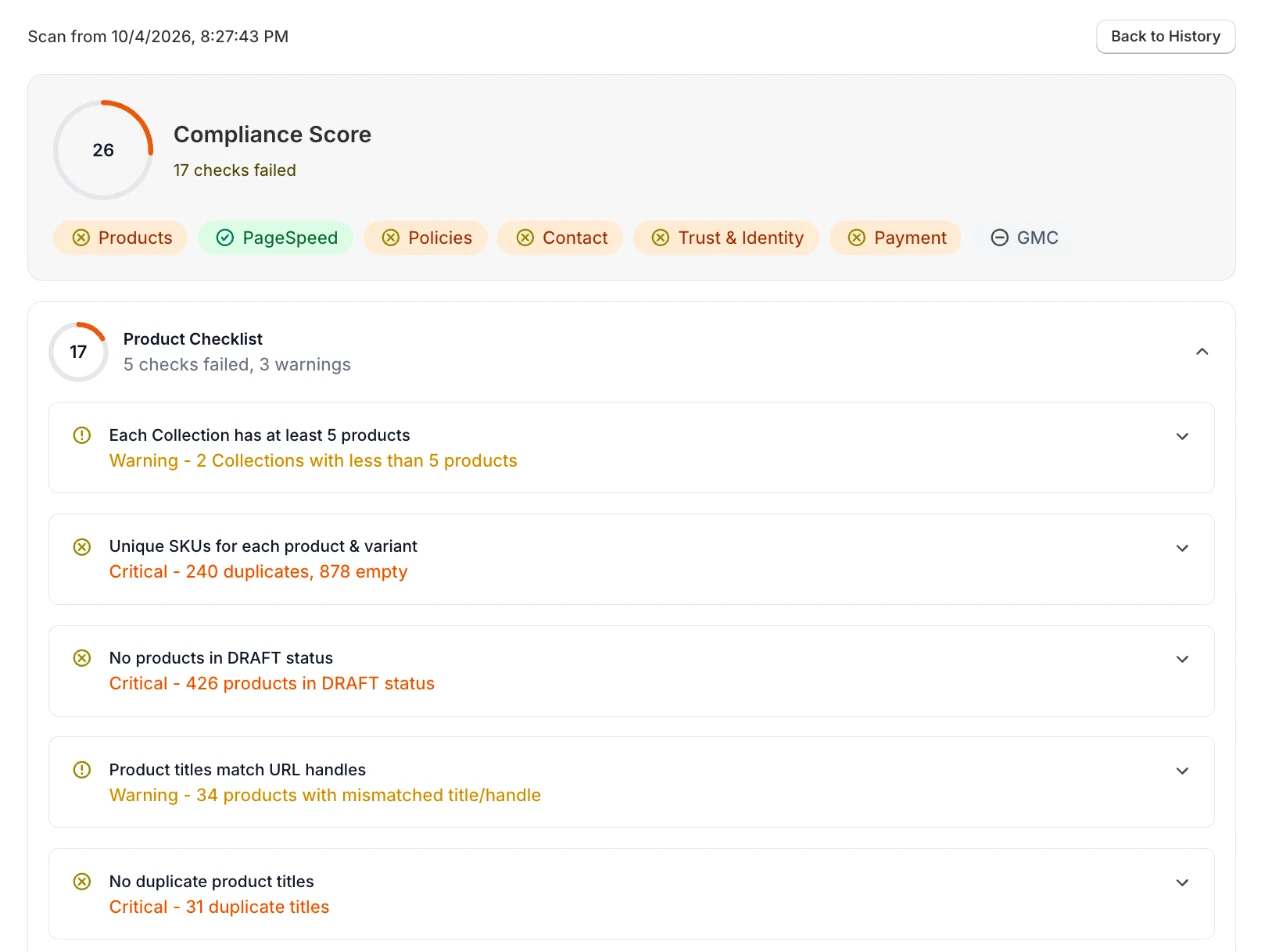The height and width of the screenshot is (952, 1265).
Task: Click the minus icon on GMC badge
Action: pyautogui.click(x=999, y=238)
